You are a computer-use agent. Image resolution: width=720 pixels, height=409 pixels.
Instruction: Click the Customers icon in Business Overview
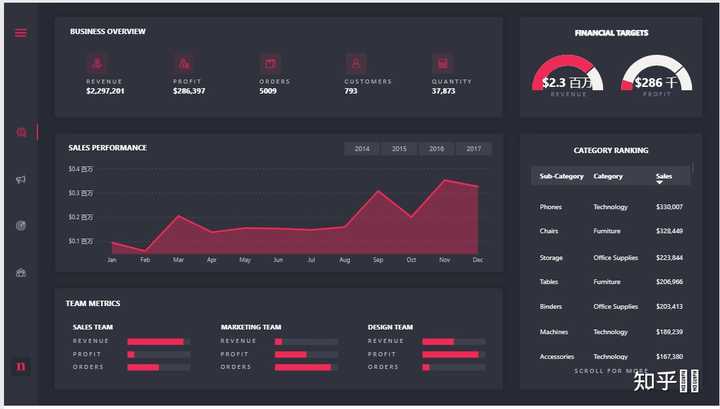click(x=356, y=63)
